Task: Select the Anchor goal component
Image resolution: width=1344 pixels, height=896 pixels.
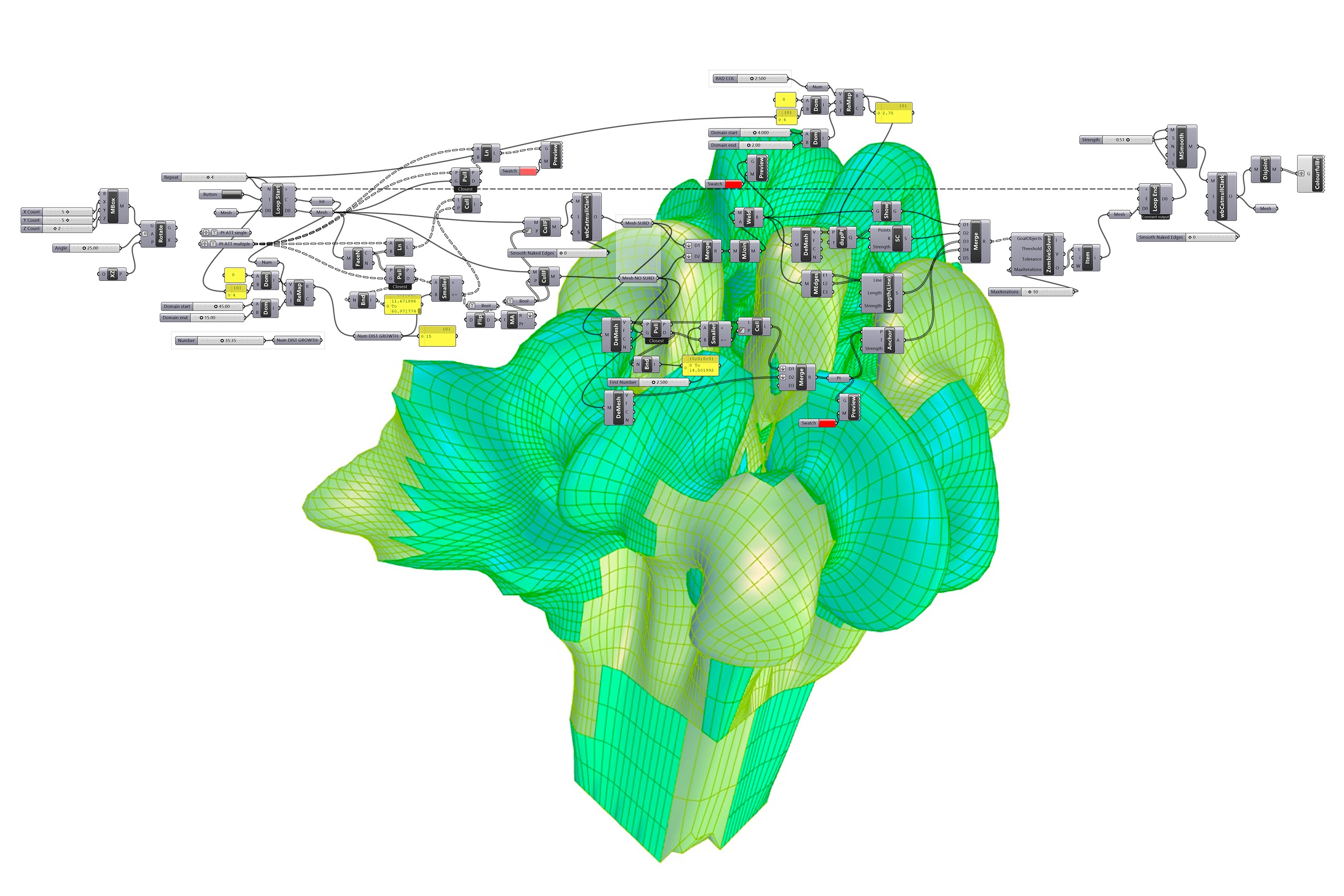Action: pos(890,340)
